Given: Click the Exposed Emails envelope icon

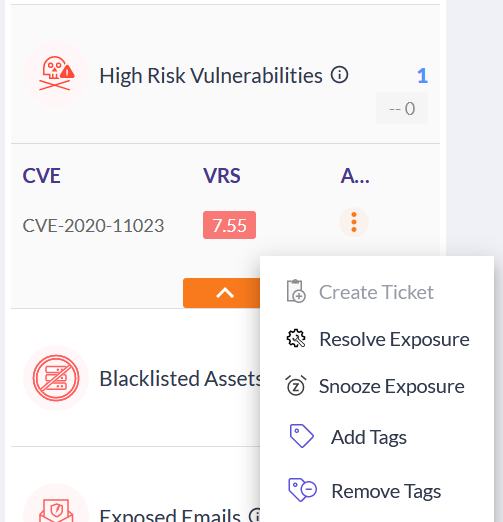Looking at the screenshot, I should 56,511.
